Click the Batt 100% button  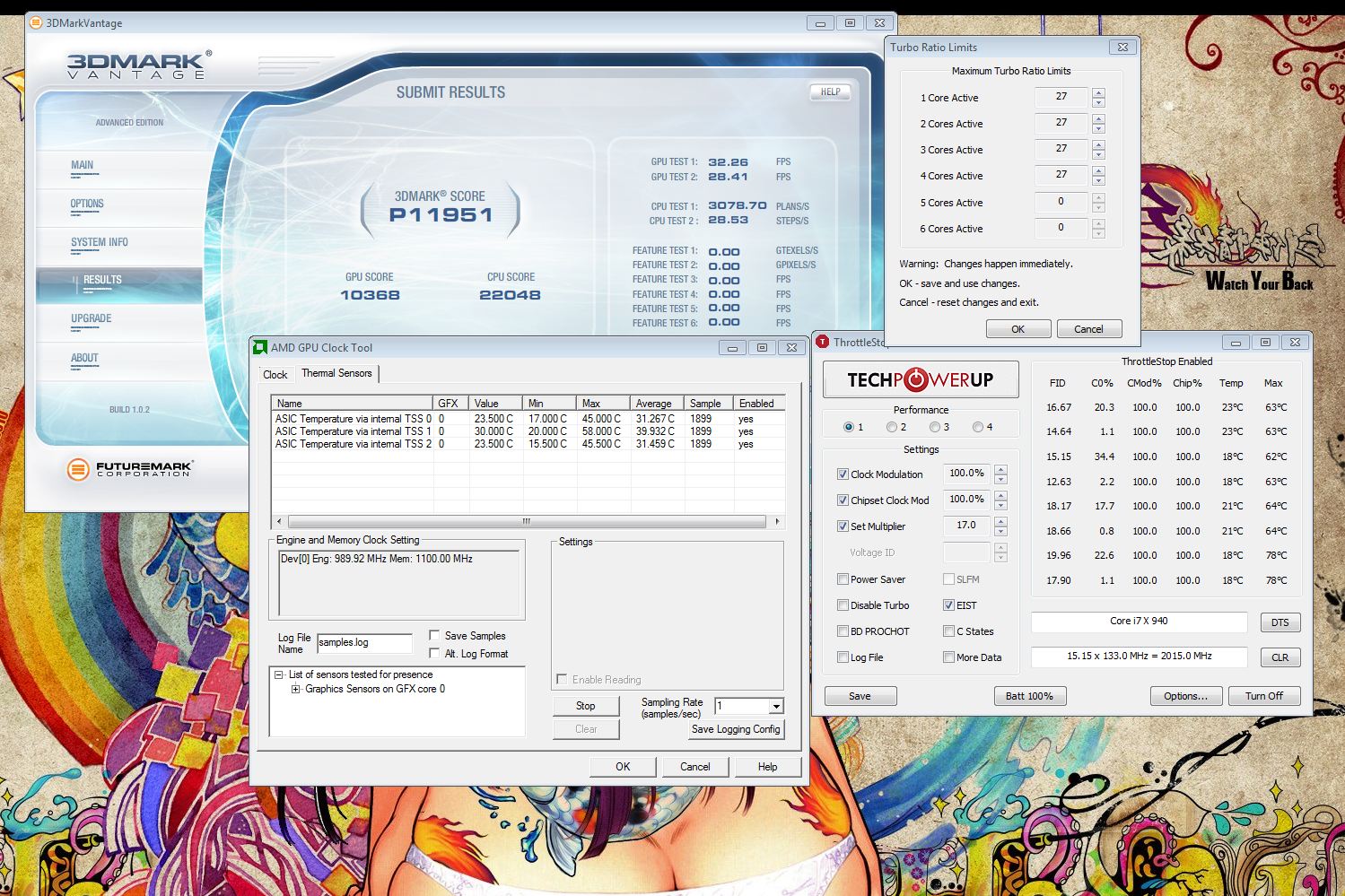[1029, 696]
